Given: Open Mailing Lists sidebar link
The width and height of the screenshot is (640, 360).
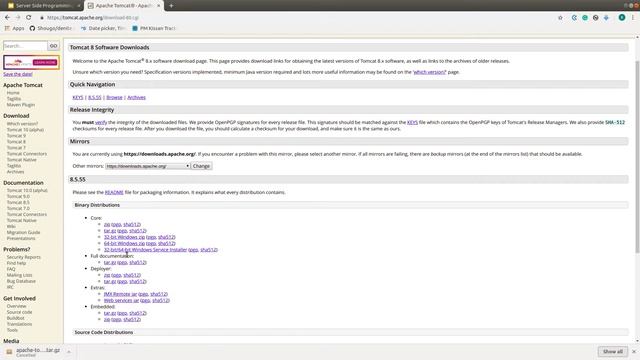Looking at the screenshot, I should [20, 275].
